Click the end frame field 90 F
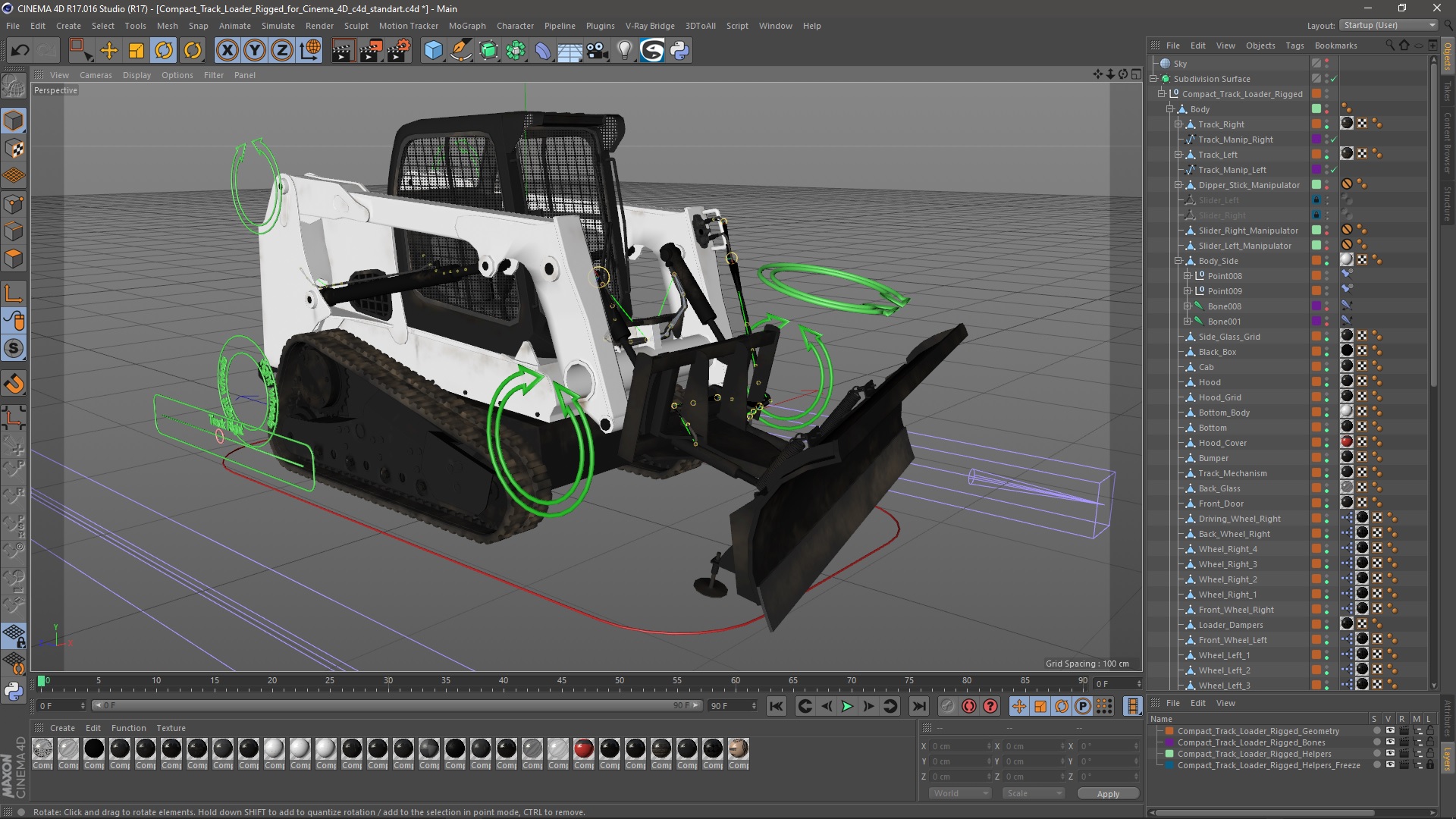1456x819 pixels. (x=733, y=706)
